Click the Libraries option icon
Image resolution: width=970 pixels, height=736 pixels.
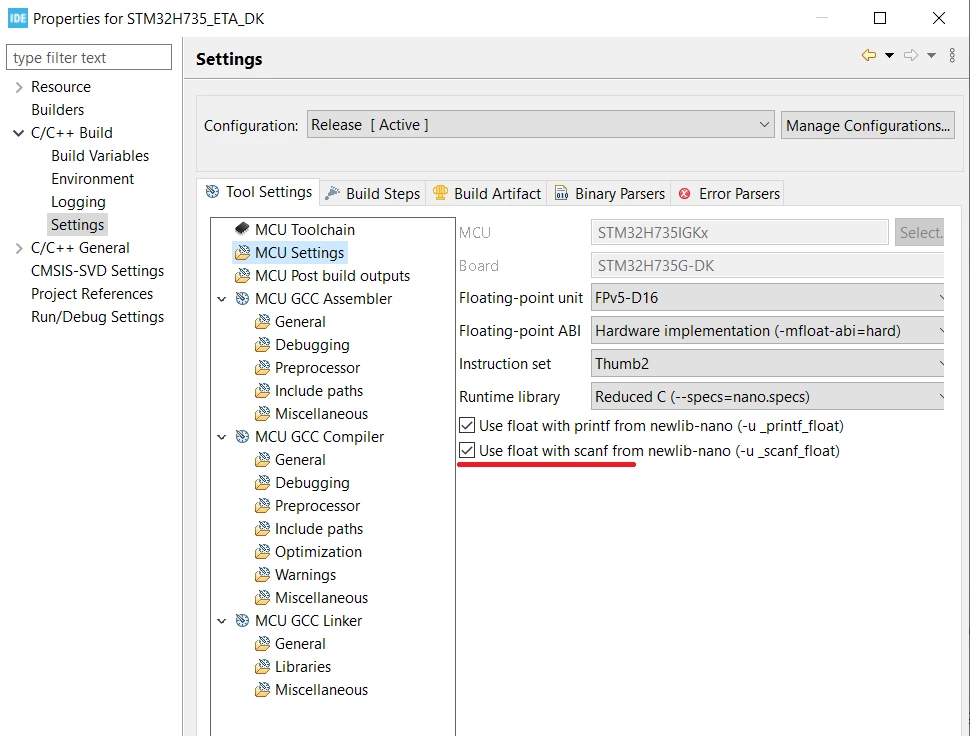pyautogui.click(x=262, y=667)
